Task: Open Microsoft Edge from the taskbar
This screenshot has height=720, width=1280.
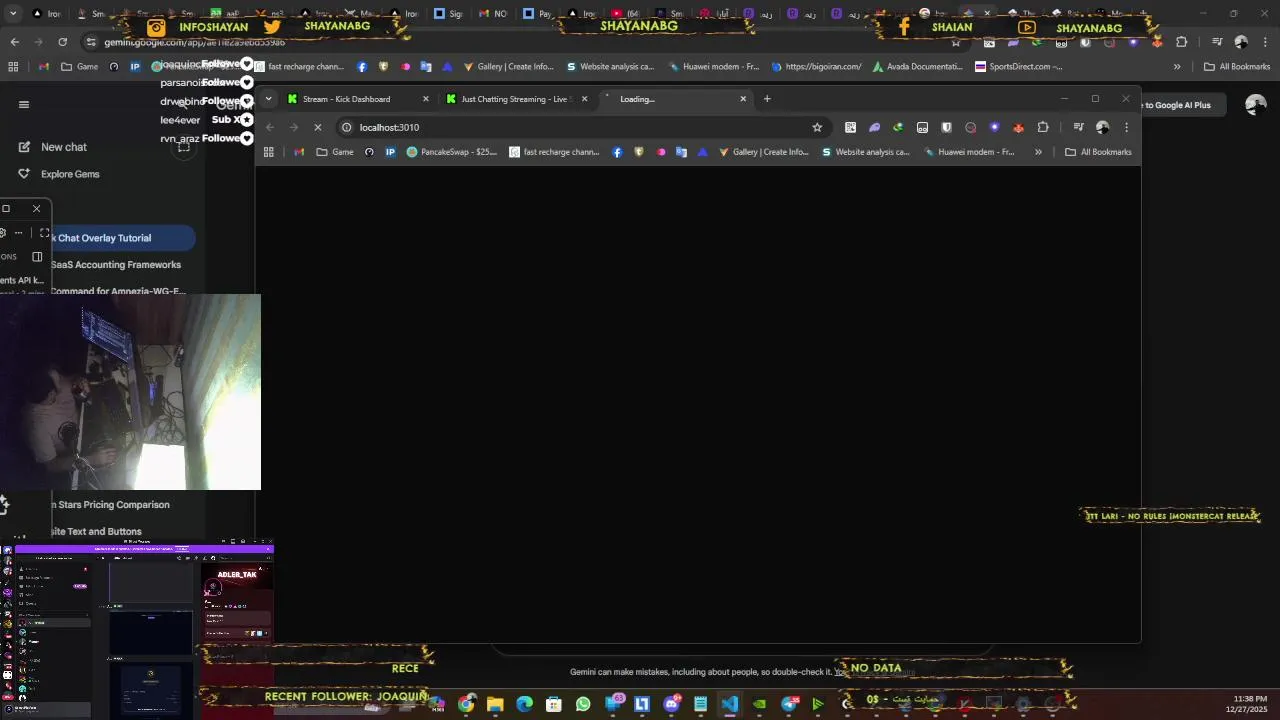Action: pyautogui.click(x=525, y=704)
